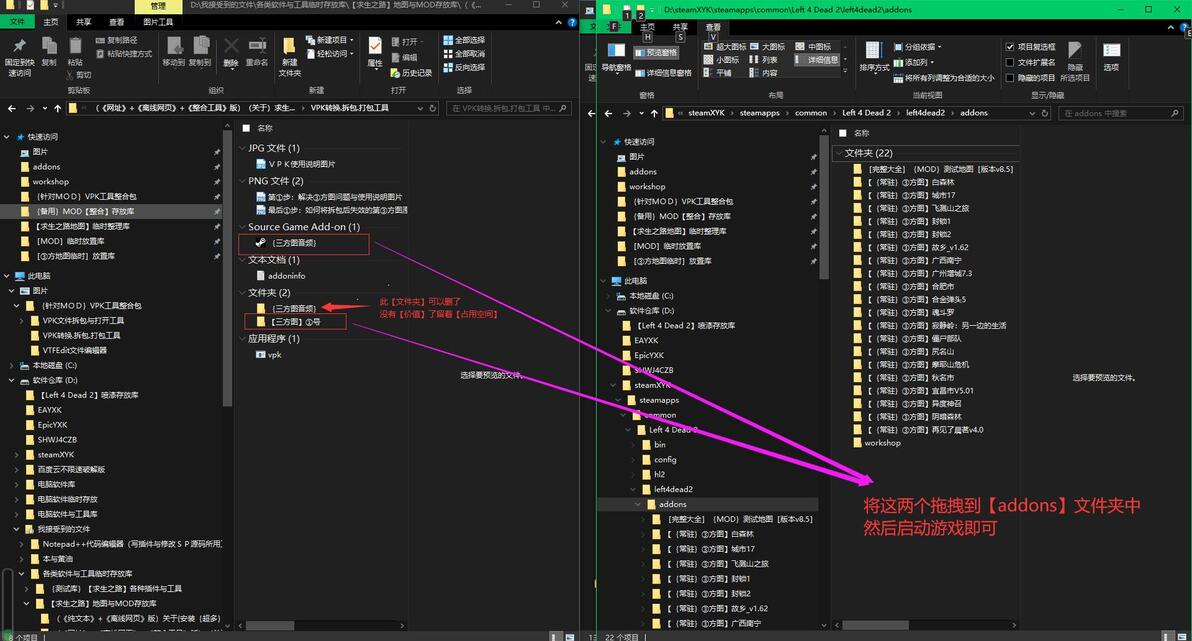Screen dimensions: 1192x641
Task: Click the Cut (剪切) scissors icon
Action: point(68,75)
